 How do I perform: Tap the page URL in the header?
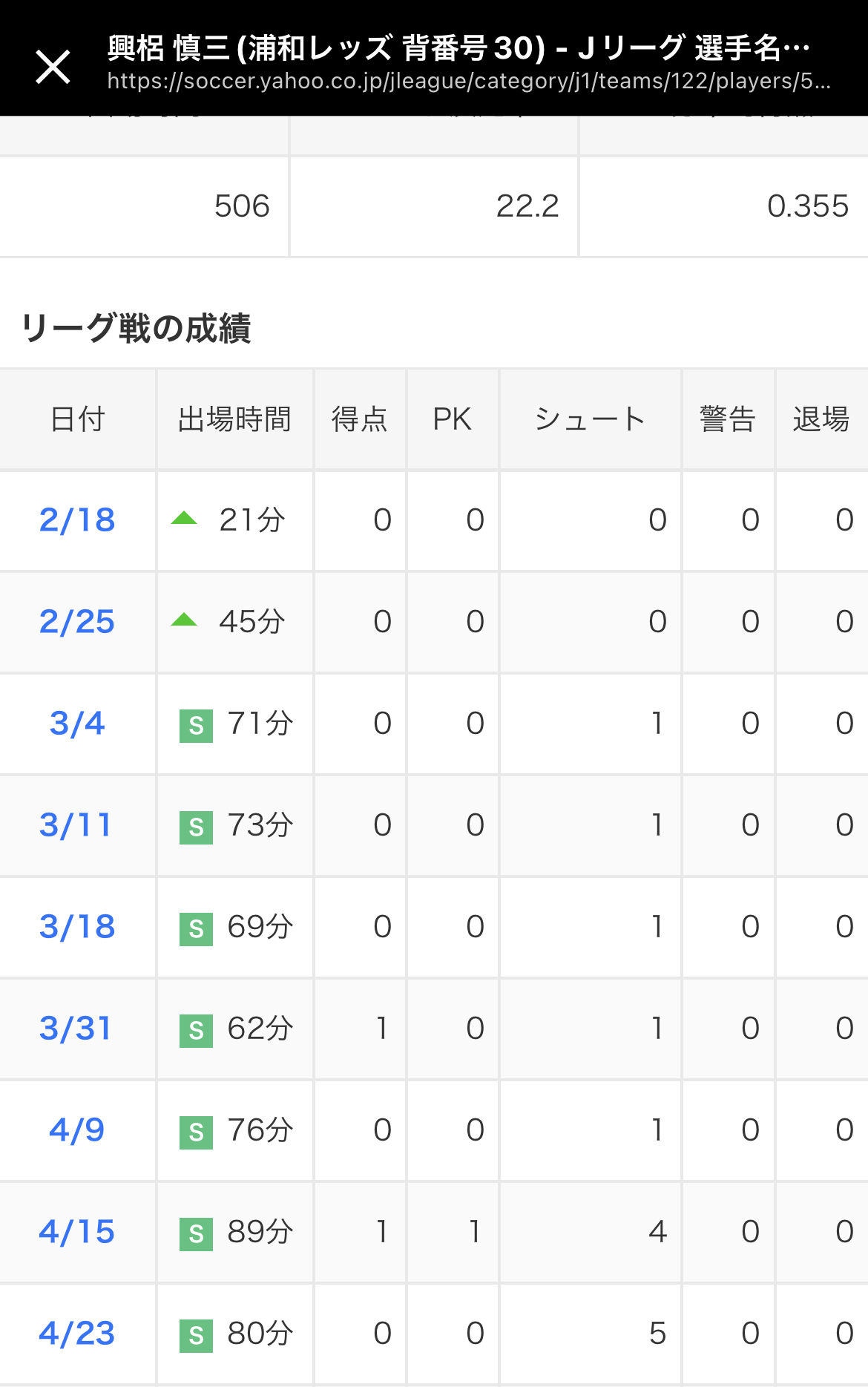469,81
